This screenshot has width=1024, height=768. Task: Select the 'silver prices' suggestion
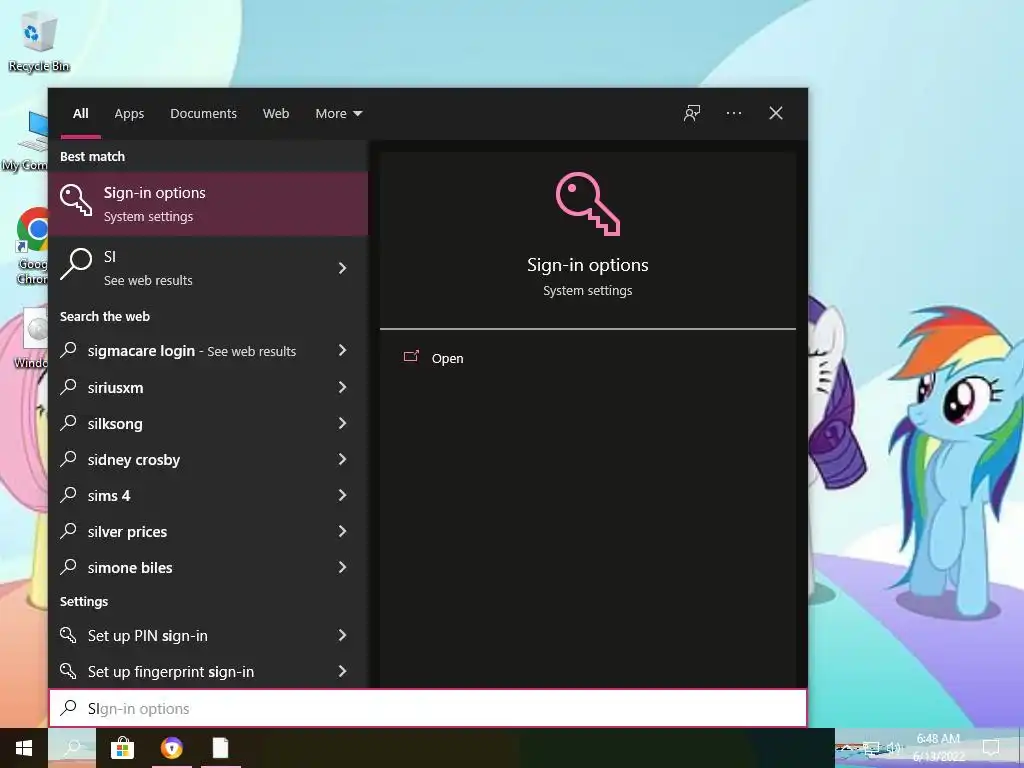pos(208,531)
